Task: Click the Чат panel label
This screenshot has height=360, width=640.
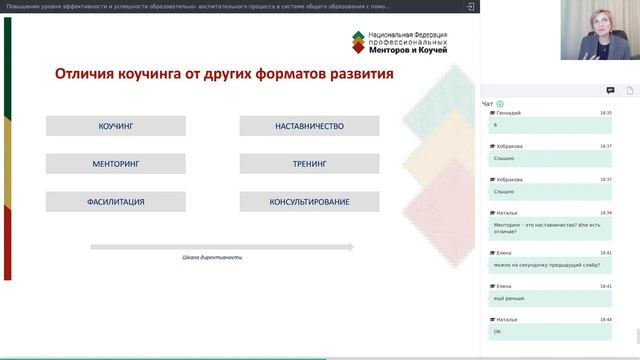Action: [487, 104]
